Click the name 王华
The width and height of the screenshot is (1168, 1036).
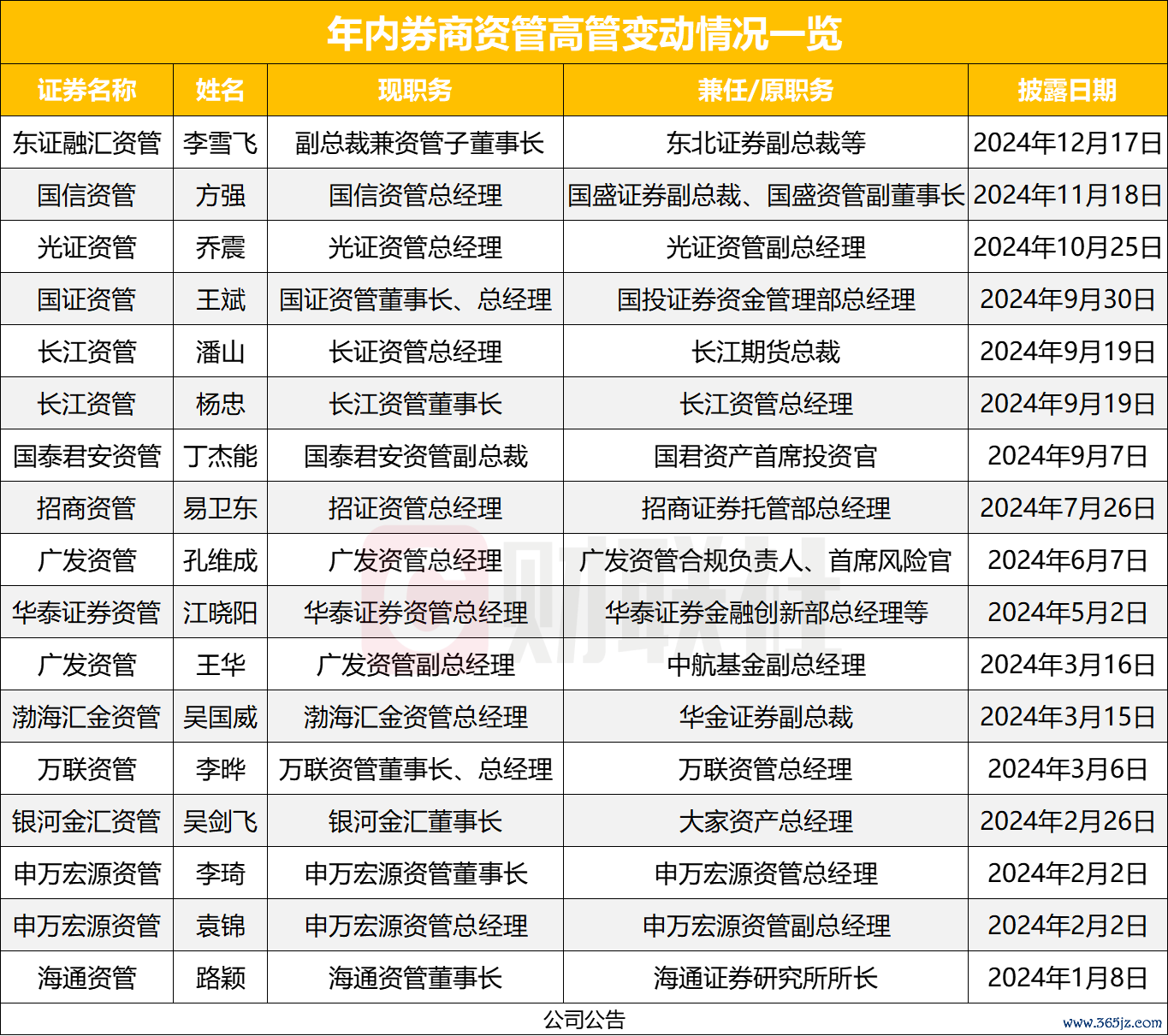point(220,665)
